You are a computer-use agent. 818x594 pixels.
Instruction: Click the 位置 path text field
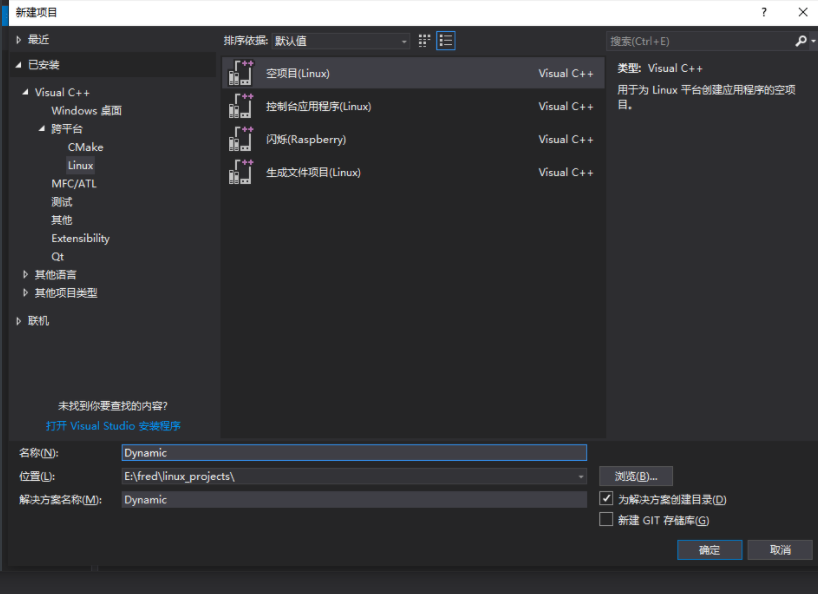(x=348, y=476)
